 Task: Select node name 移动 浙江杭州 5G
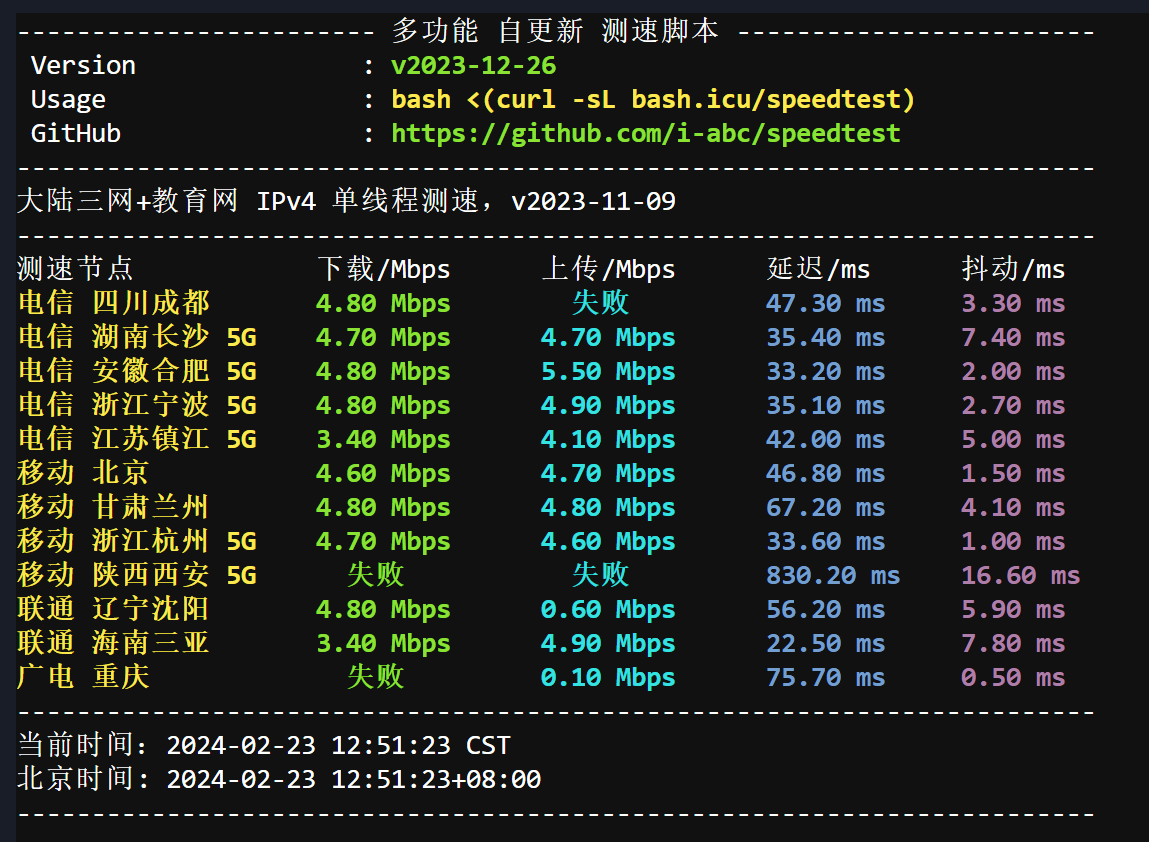(137, 541)
